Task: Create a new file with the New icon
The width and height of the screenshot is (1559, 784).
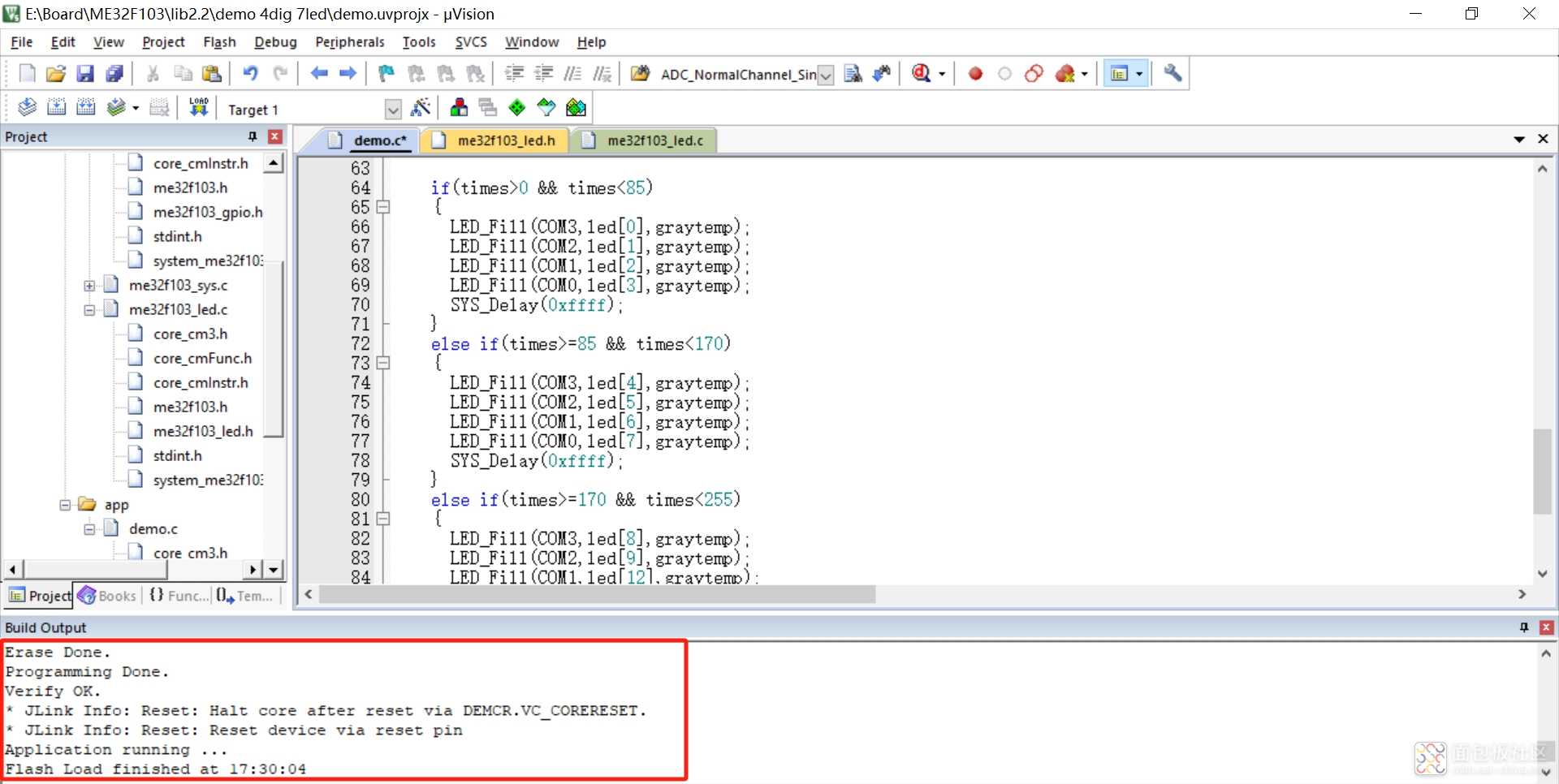Action: (x=27, y=74)
